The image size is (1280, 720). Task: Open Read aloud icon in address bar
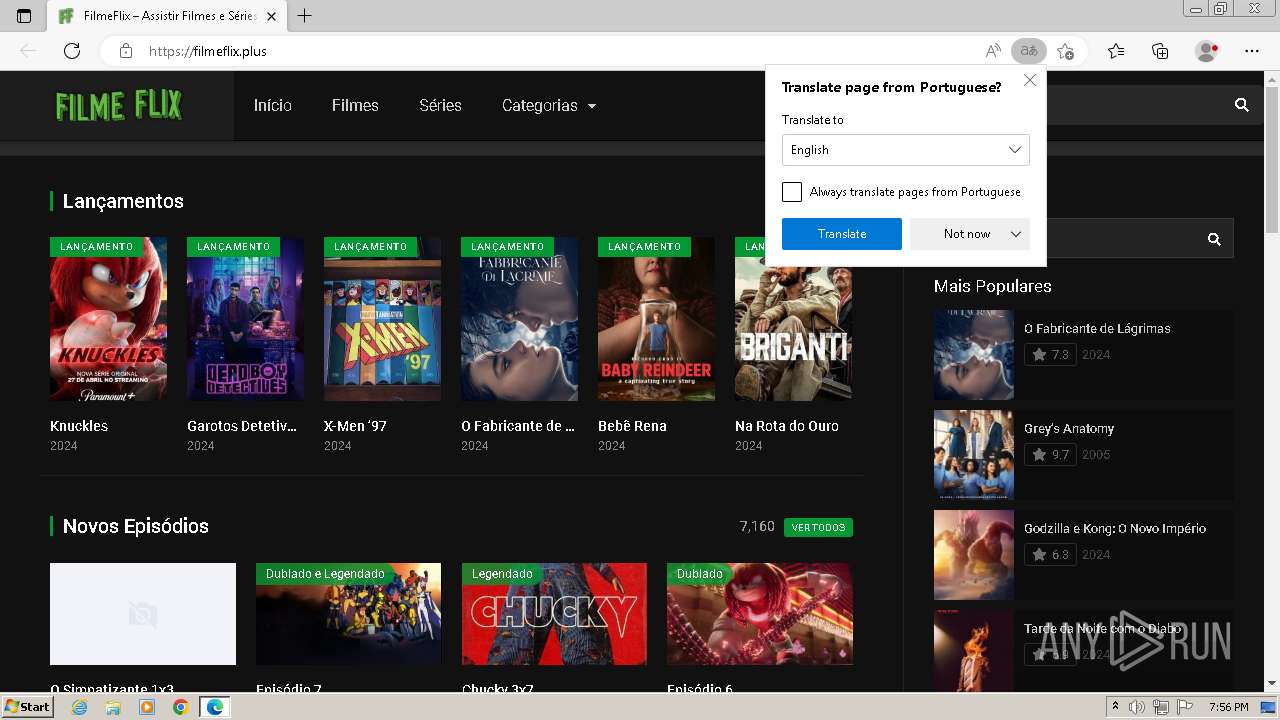point(992,51)
